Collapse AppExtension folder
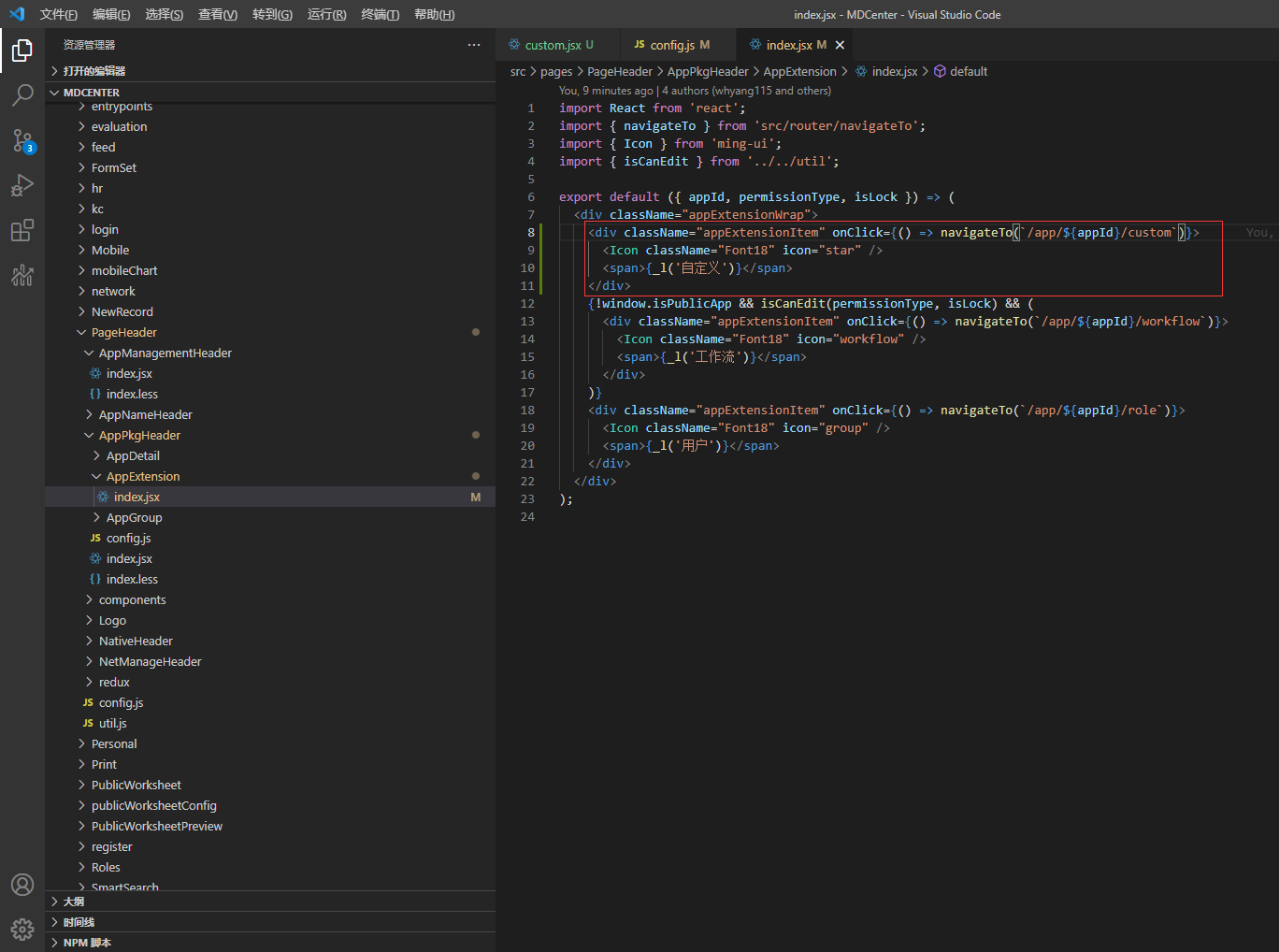The image size is (1279, 952). [270, 476]
